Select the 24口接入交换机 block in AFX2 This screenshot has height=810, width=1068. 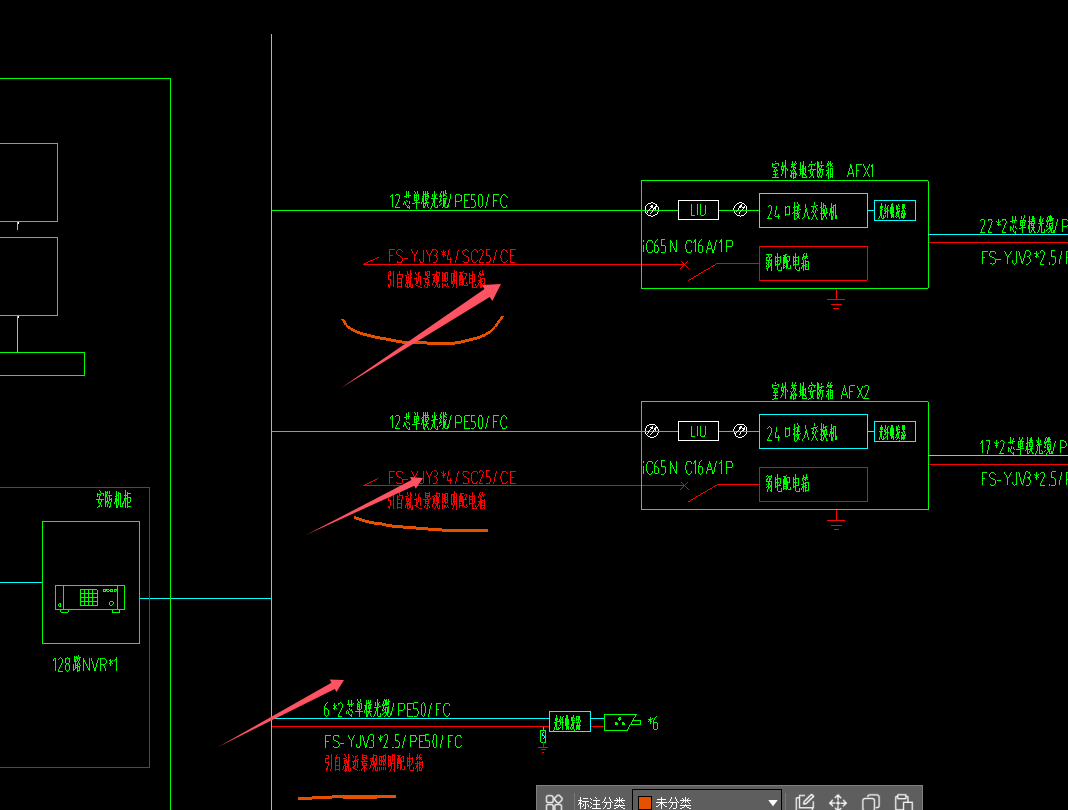coord(813,431)
